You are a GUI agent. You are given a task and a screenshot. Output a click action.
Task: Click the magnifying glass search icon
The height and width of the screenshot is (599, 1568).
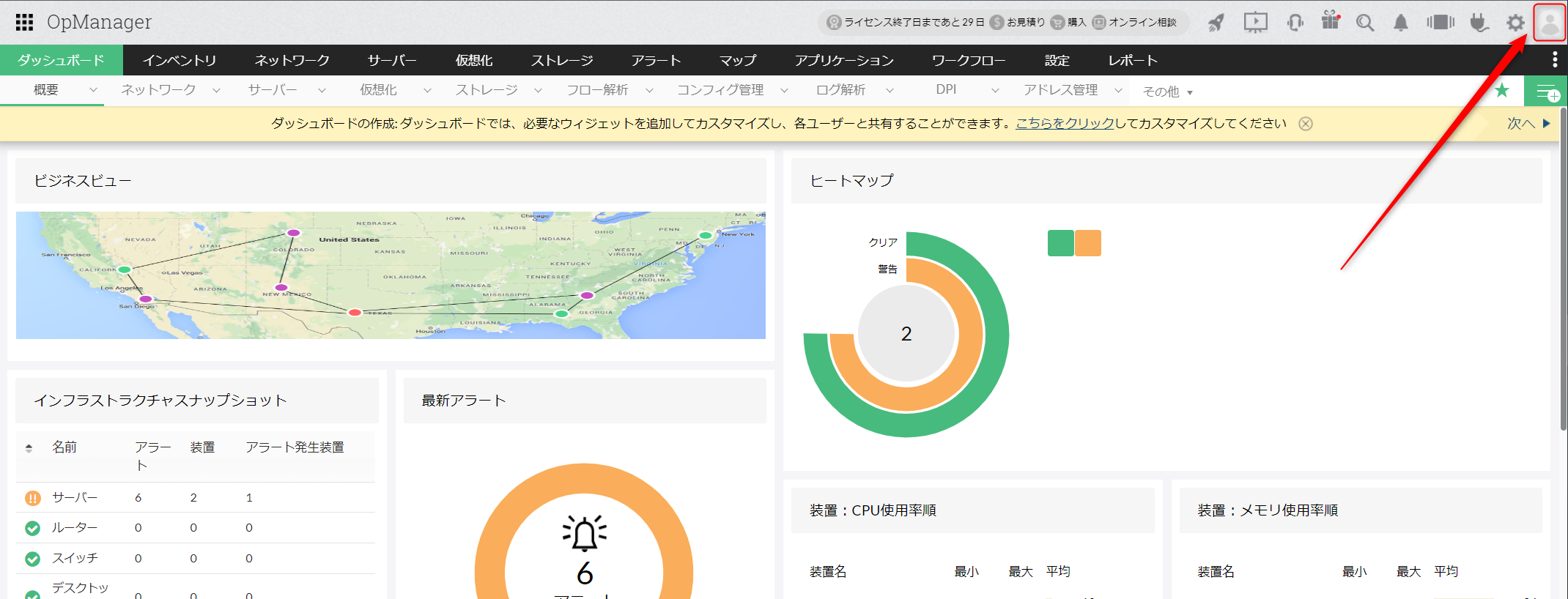pyautogui.click(x=1364, y=23)
